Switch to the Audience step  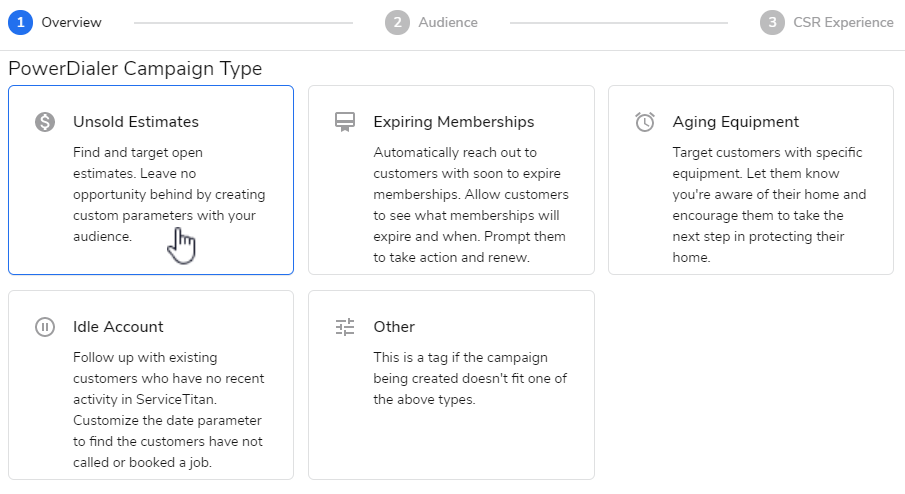[448, 22]
